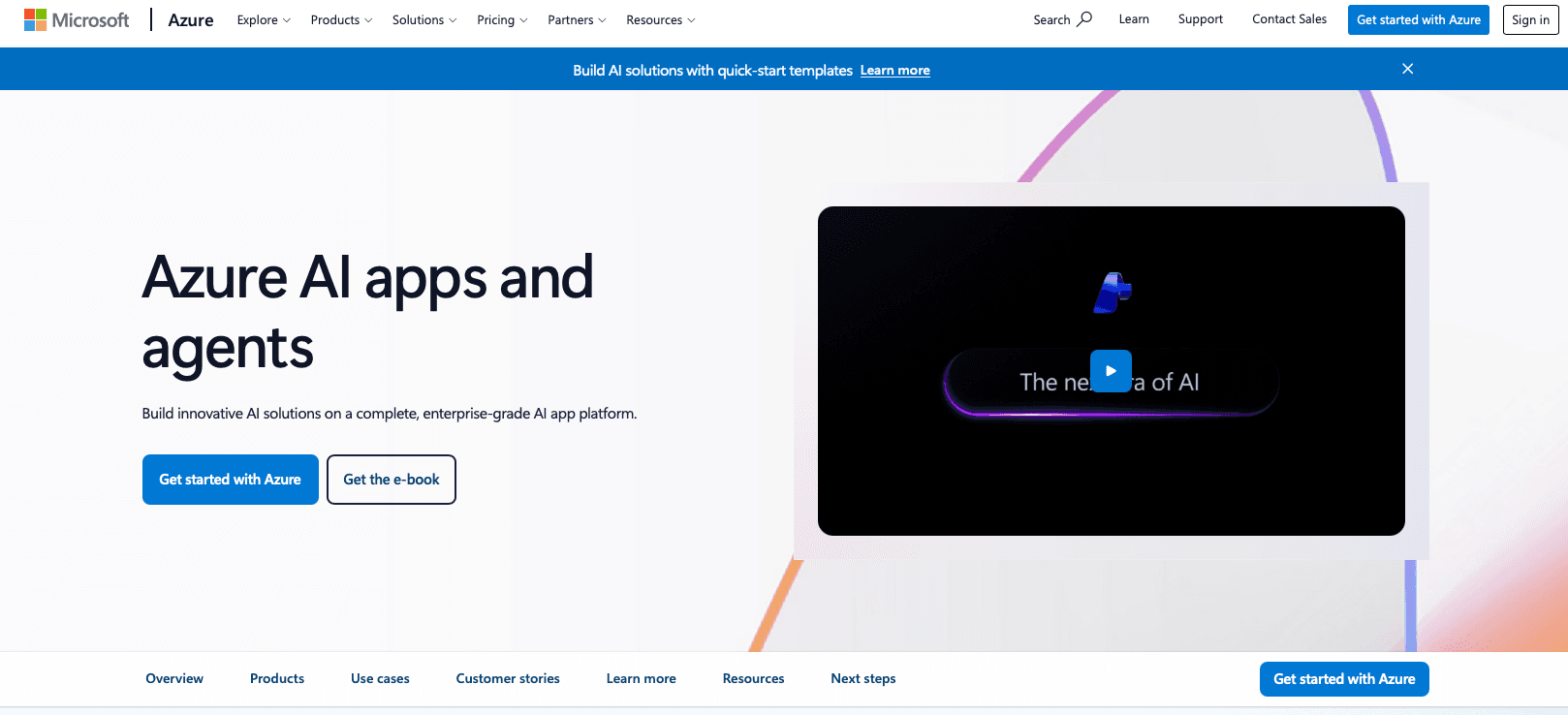Click the Microsoft logo
Viewport: 1568px width, 715px height.
(77, 19)
